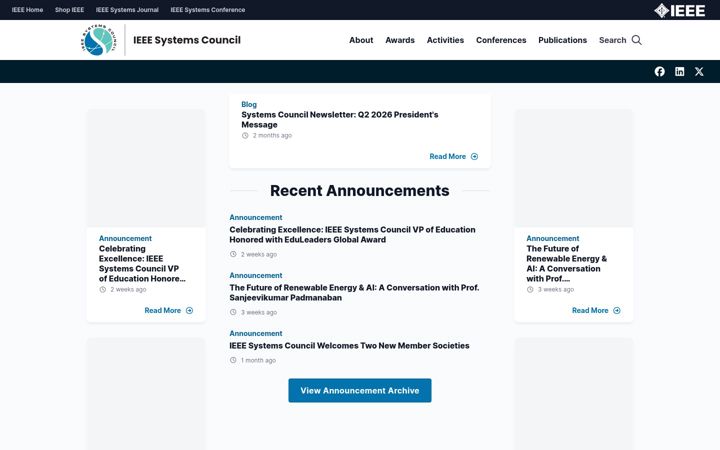Screen dimensions: 720x450
Task: Open the X social icon
Action: [699, 71]
